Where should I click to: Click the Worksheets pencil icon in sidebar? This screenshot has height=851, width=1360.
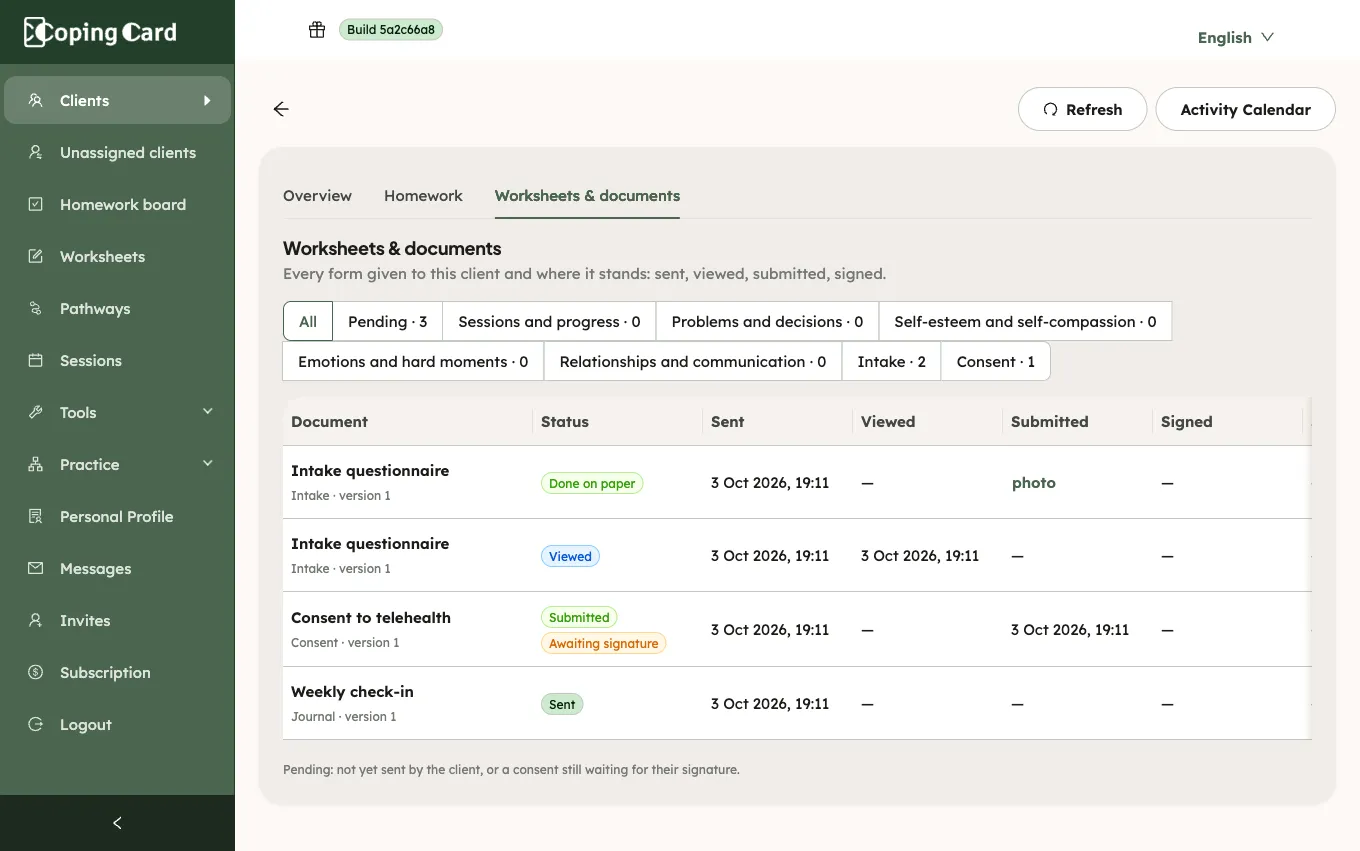click(36, 256)
